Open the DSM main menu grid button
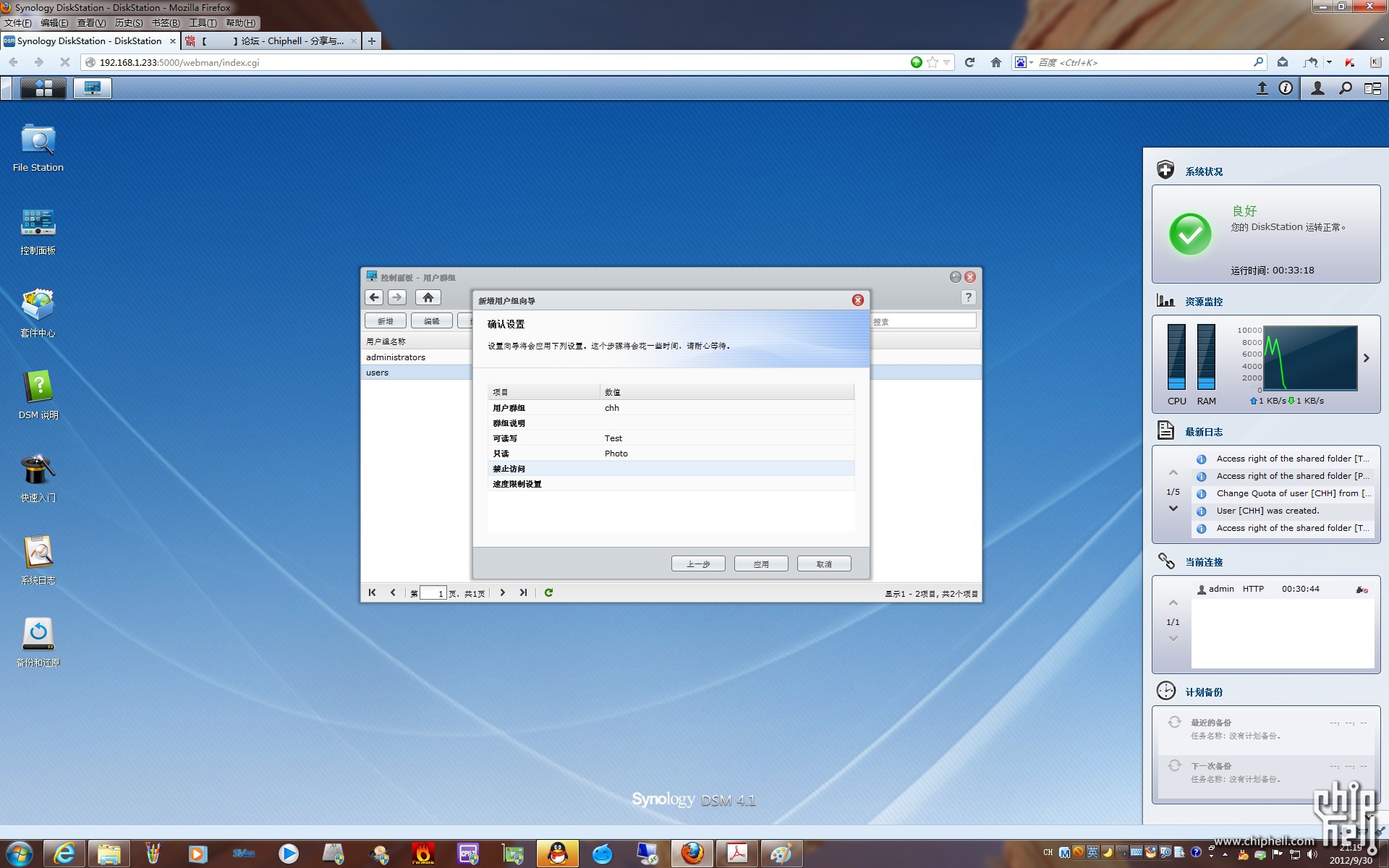Image resolution: width=1389 pixels, height=868 pixels. 43,88
